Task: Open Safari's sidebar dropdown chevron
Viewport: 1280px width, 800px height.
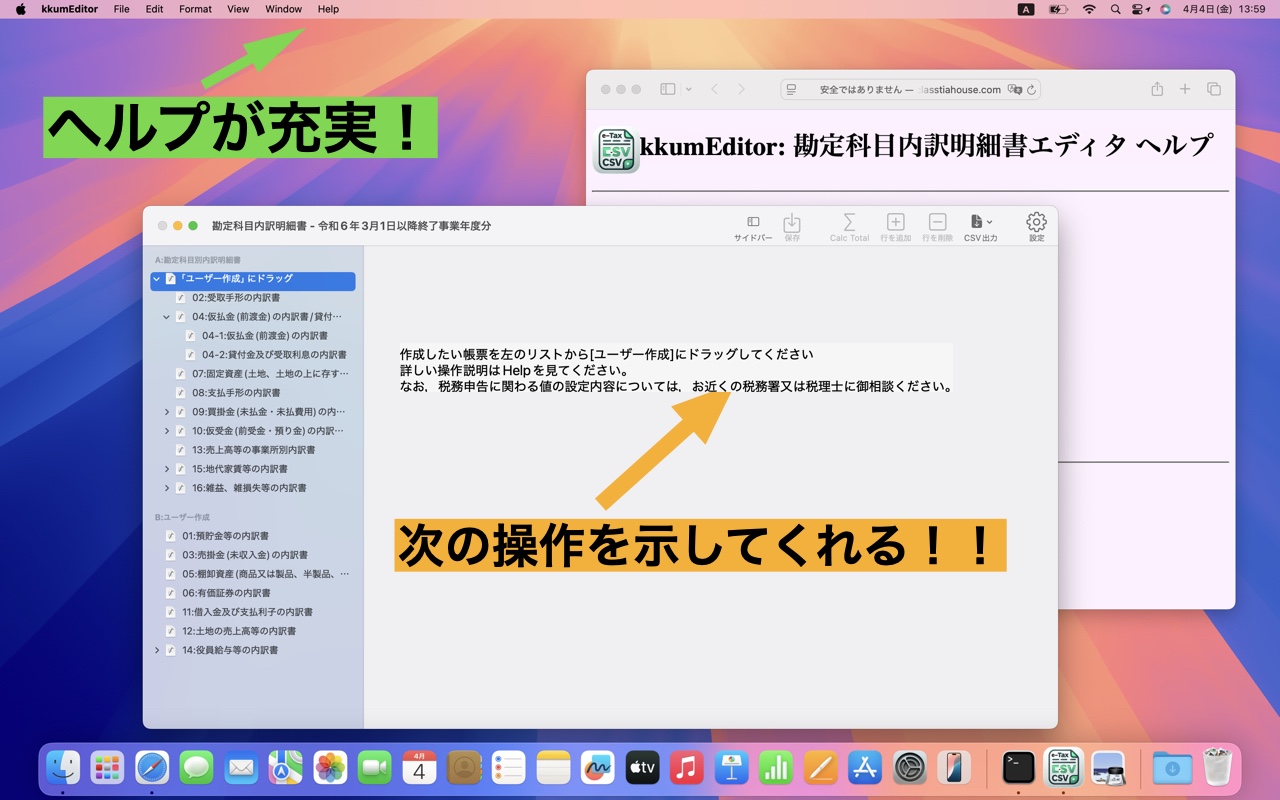Action: 689,89
